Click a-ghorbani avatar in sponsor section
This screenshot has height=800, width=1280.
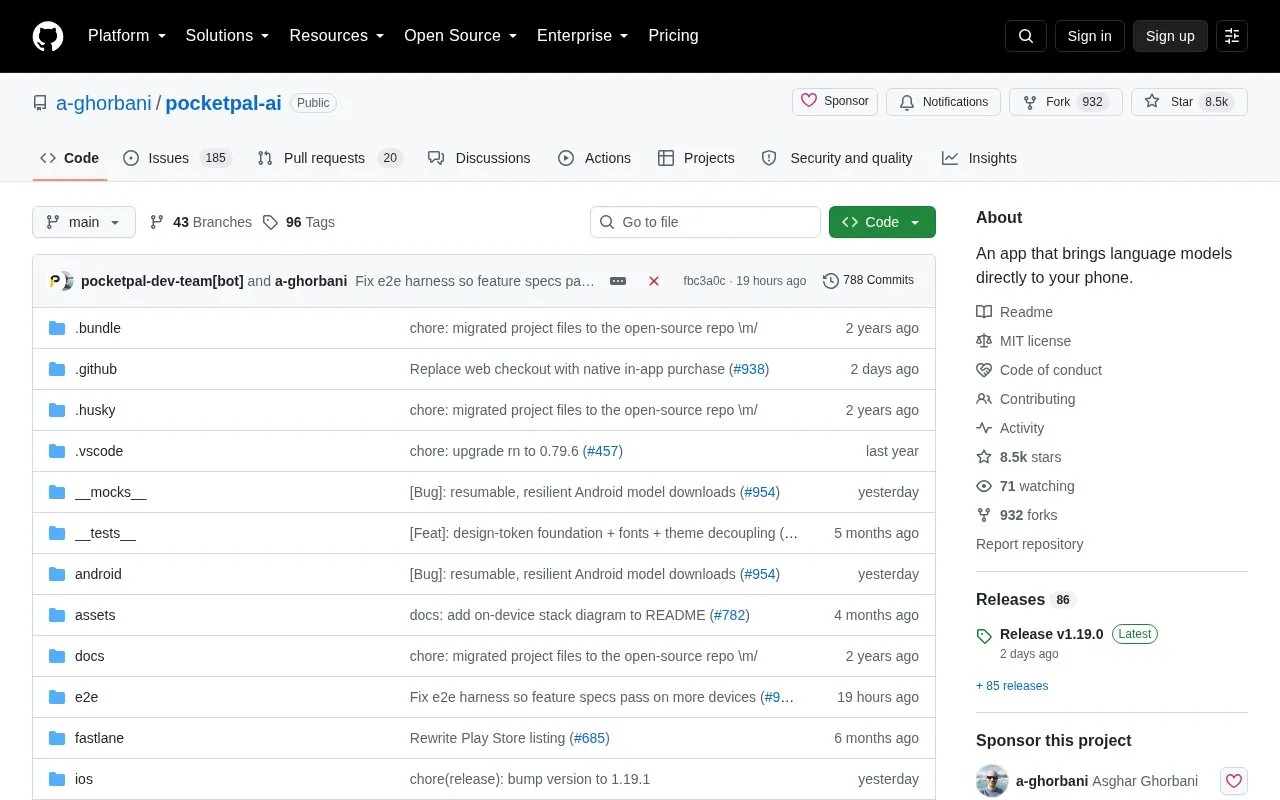[992, 781]
